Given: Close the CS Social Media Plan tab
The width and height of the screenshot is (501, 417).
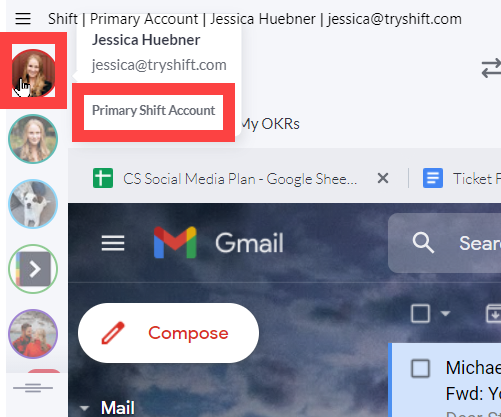Looking at the screenshot, I should [383, 178].
